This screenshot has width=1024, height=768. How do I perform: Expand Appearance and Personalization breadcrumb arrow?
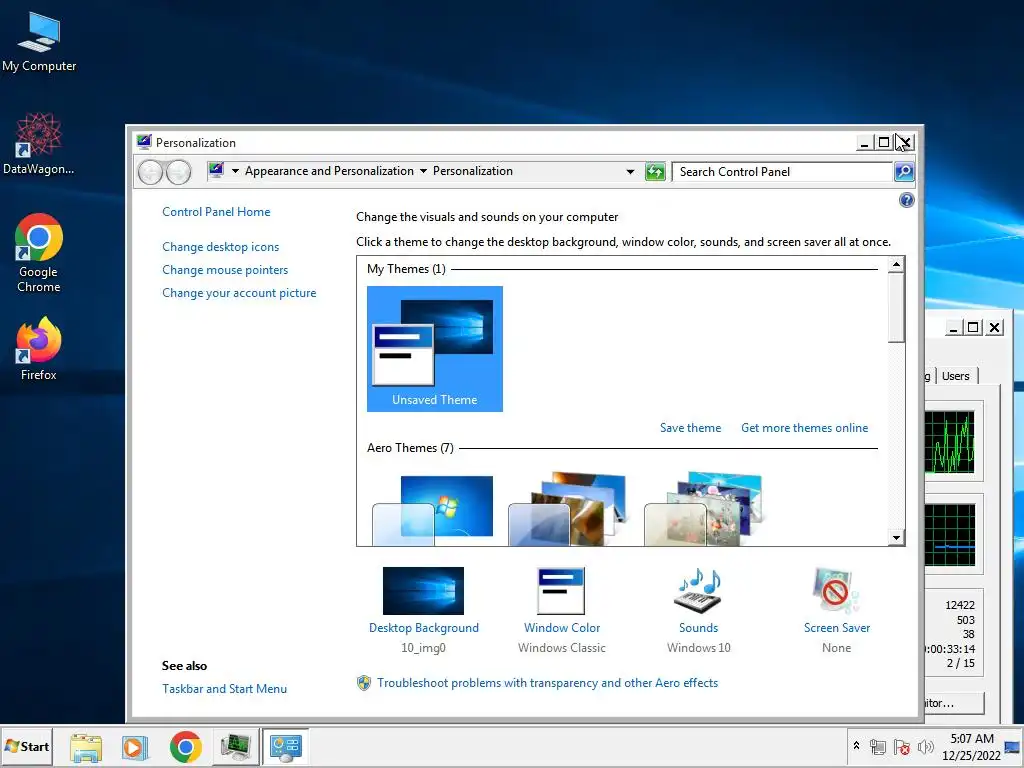click(x=423, y=171)
